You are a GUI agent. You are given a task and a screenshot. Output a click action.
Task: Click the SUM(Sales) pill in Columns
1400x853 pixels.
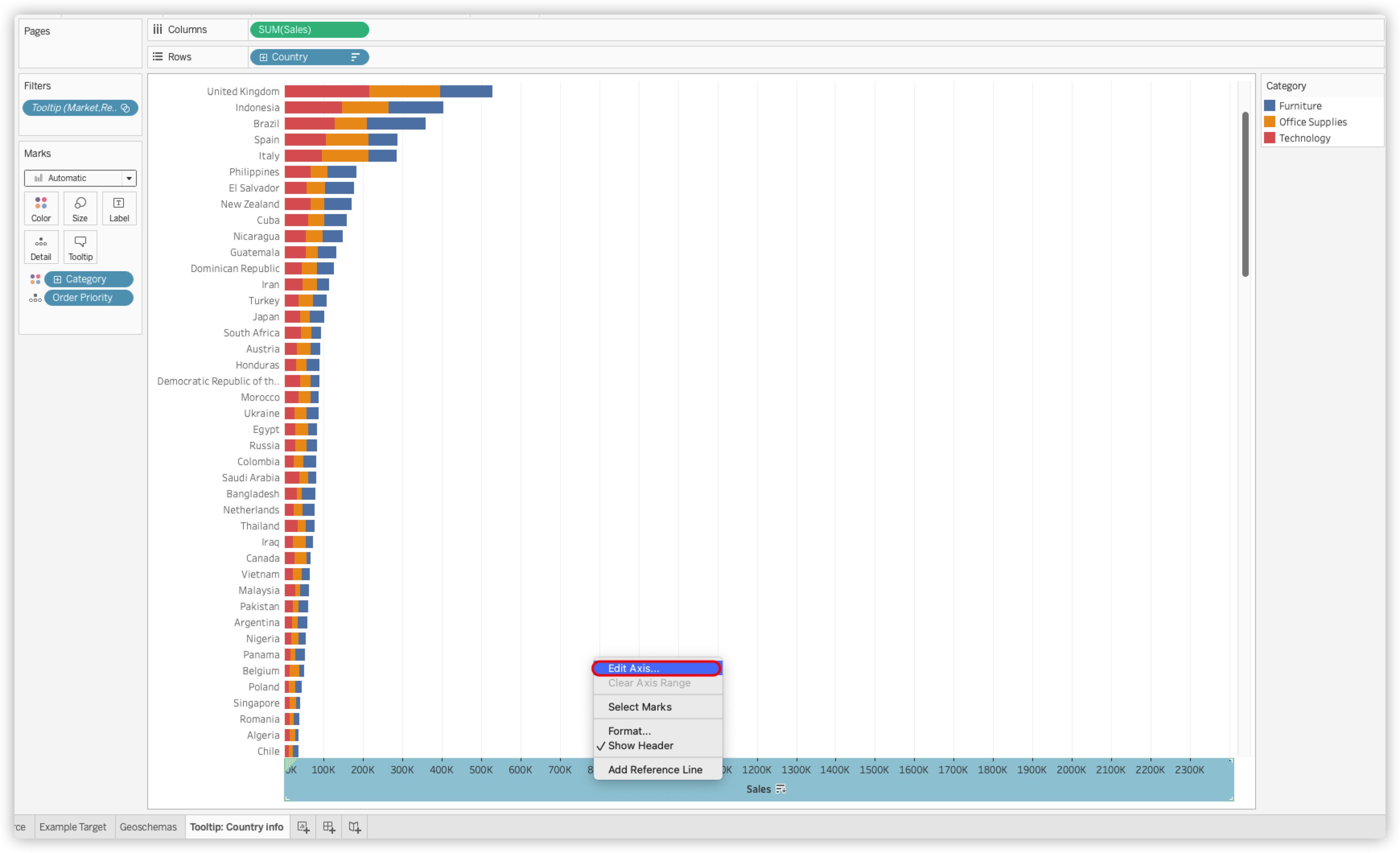pos(309,29)
